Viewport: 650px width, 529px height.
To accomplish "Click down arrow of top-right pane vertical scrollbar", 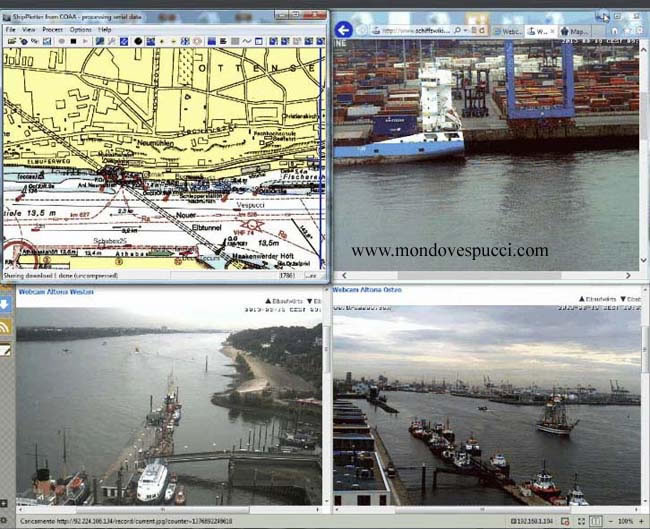I will 643,260.
